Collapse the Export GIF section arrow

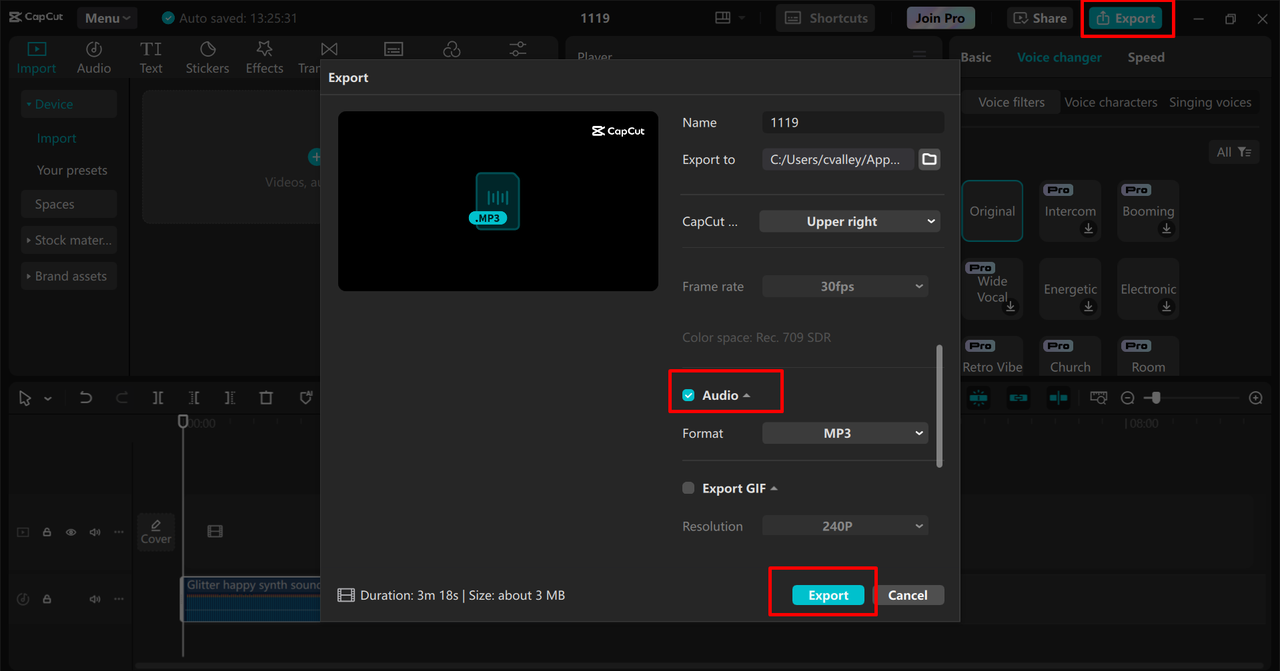[774, 489]
